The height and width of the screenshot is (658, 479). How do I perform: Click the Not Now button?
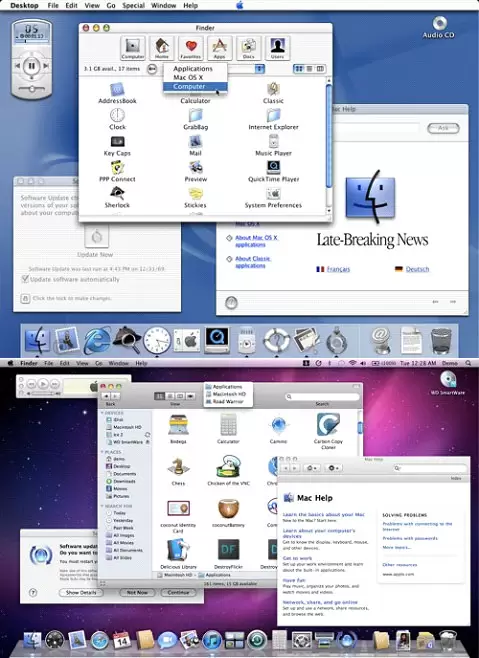(137, 593)
